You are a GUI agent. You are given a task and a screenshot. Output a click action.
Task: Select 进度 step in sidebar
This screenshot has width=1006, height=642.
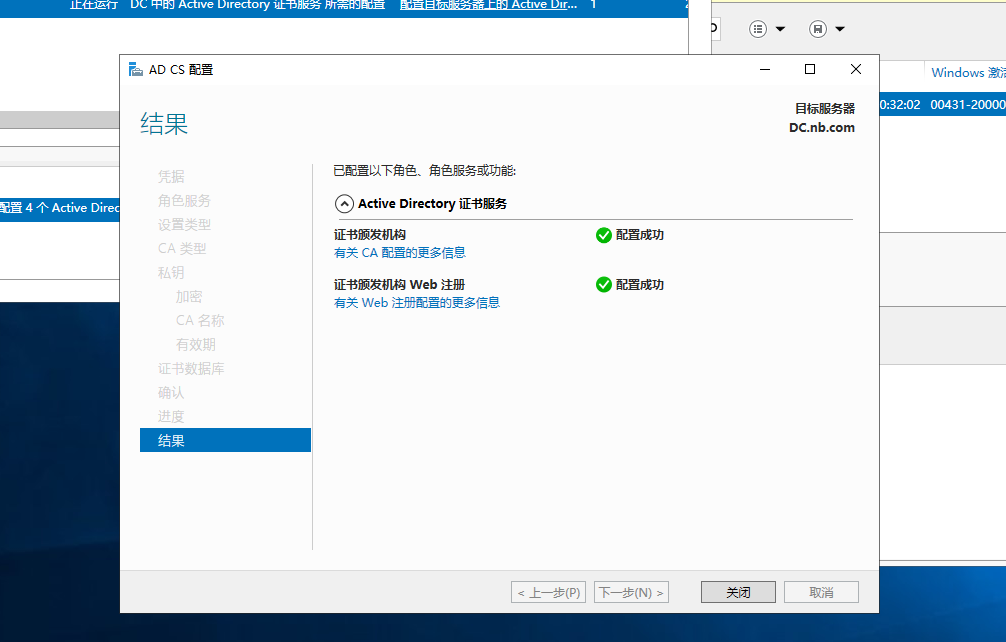pyautogui.click(x=171, y=416)
